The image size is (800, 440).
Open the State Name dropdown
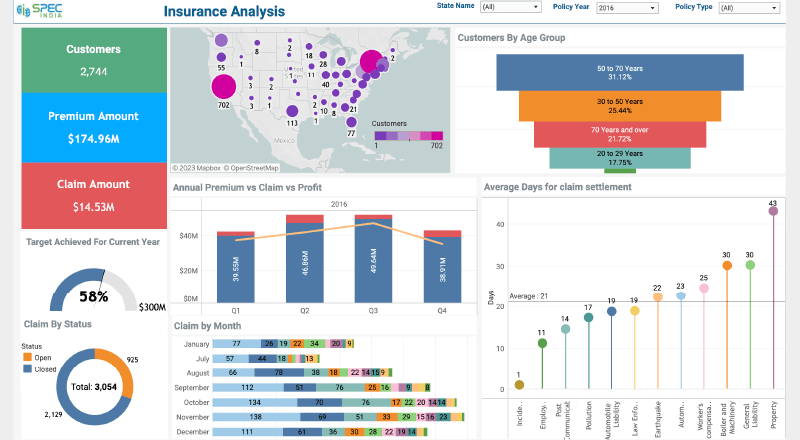[x=510, y=7]
